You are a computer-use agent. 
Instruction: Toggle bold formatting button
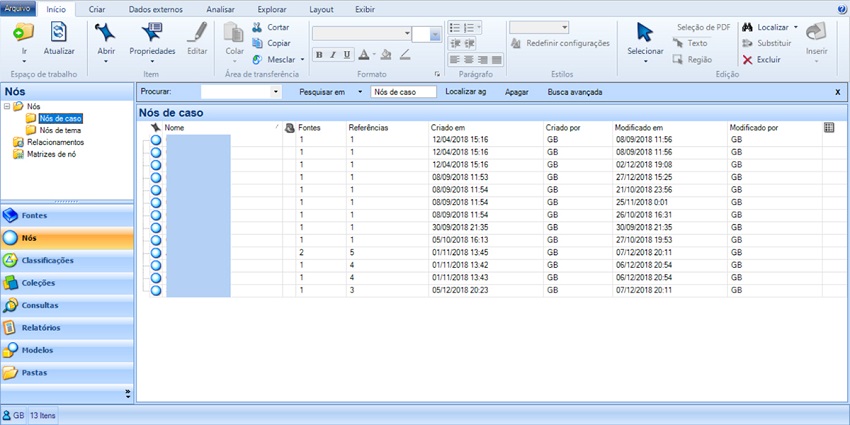click(319, 55)
